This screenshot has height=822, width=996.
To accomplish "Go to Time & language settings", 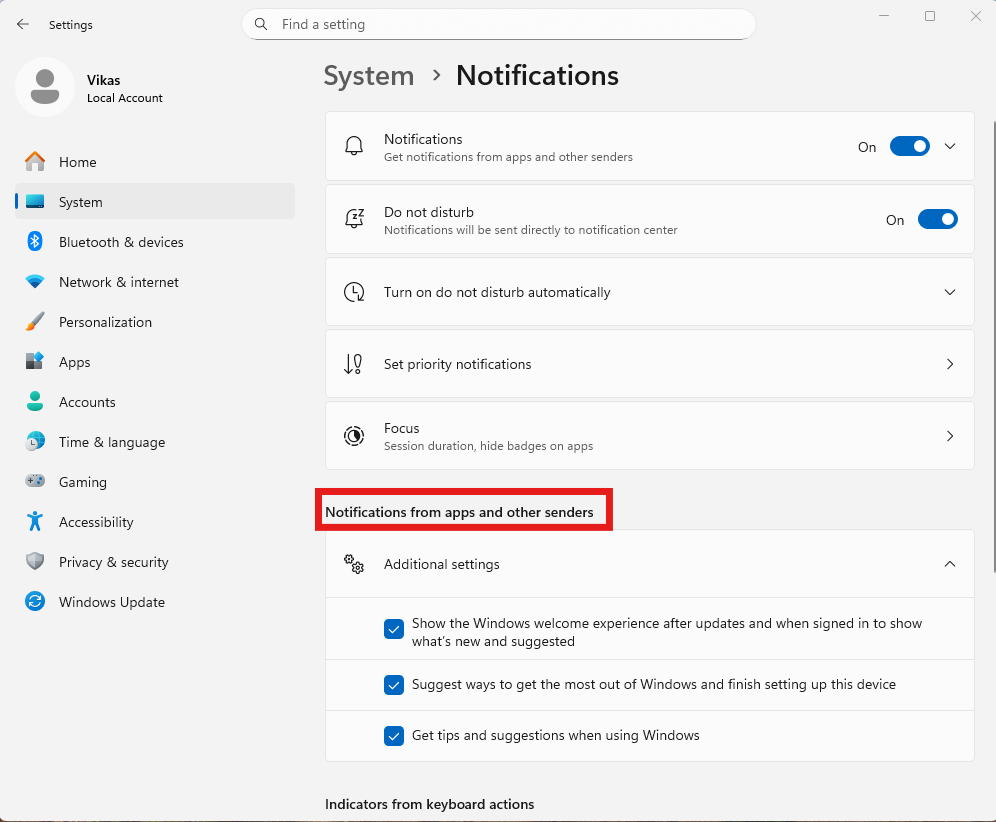I will tap(111, 442).
